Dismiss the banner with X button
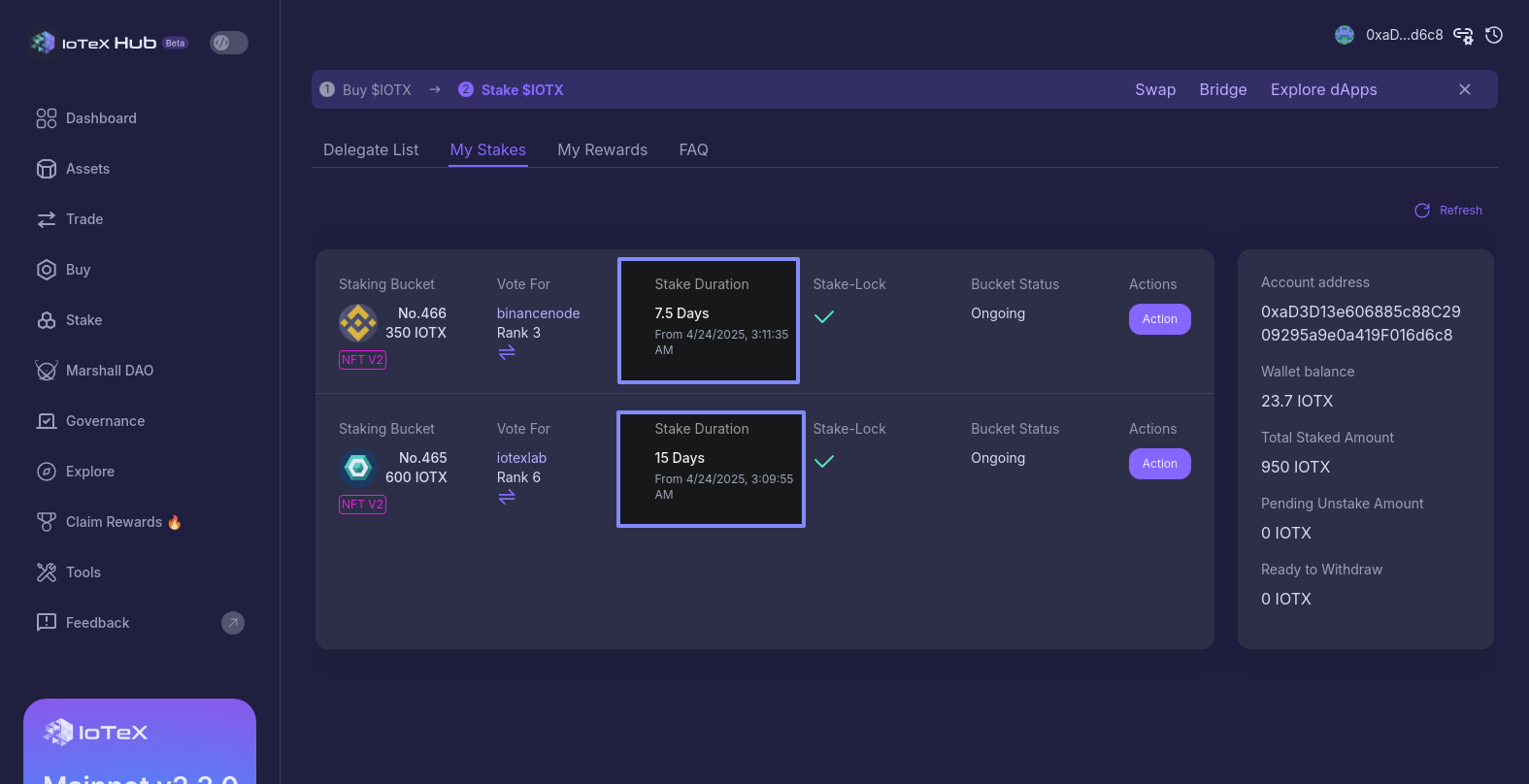 1465,89
